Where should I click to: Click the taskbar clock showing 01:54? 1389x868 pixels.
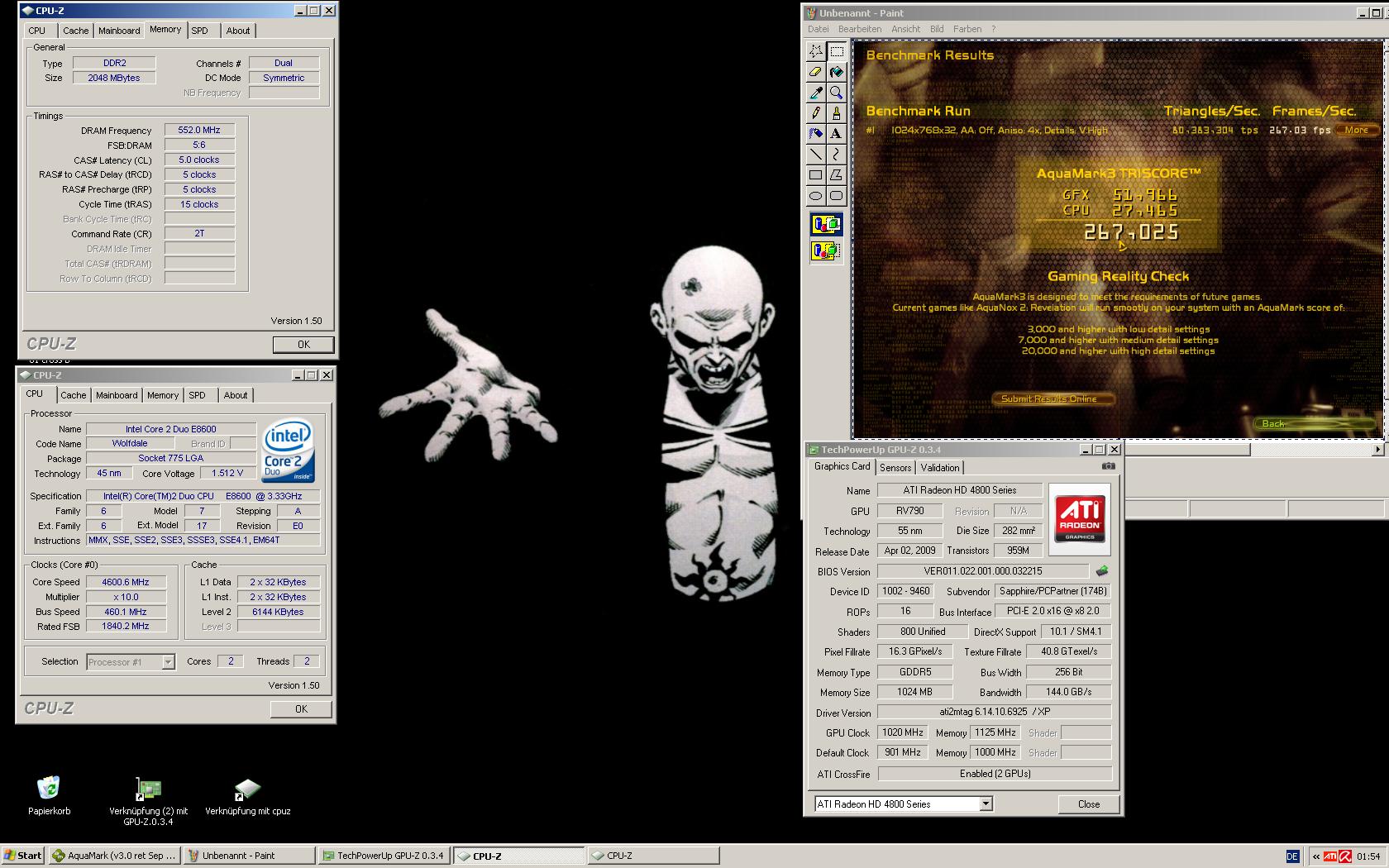[x=1368, y=856]
